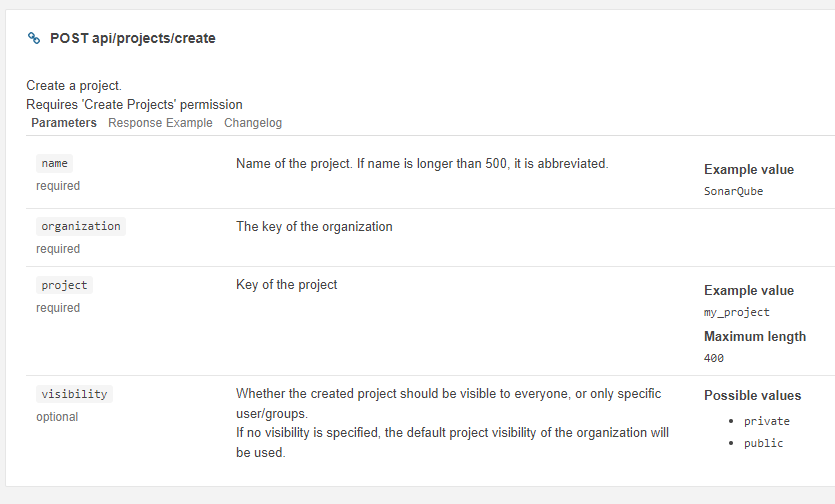This screenshot has height=504, width=835.
Task: Click the permalink chain icon
Action: (x=34, y=38)
